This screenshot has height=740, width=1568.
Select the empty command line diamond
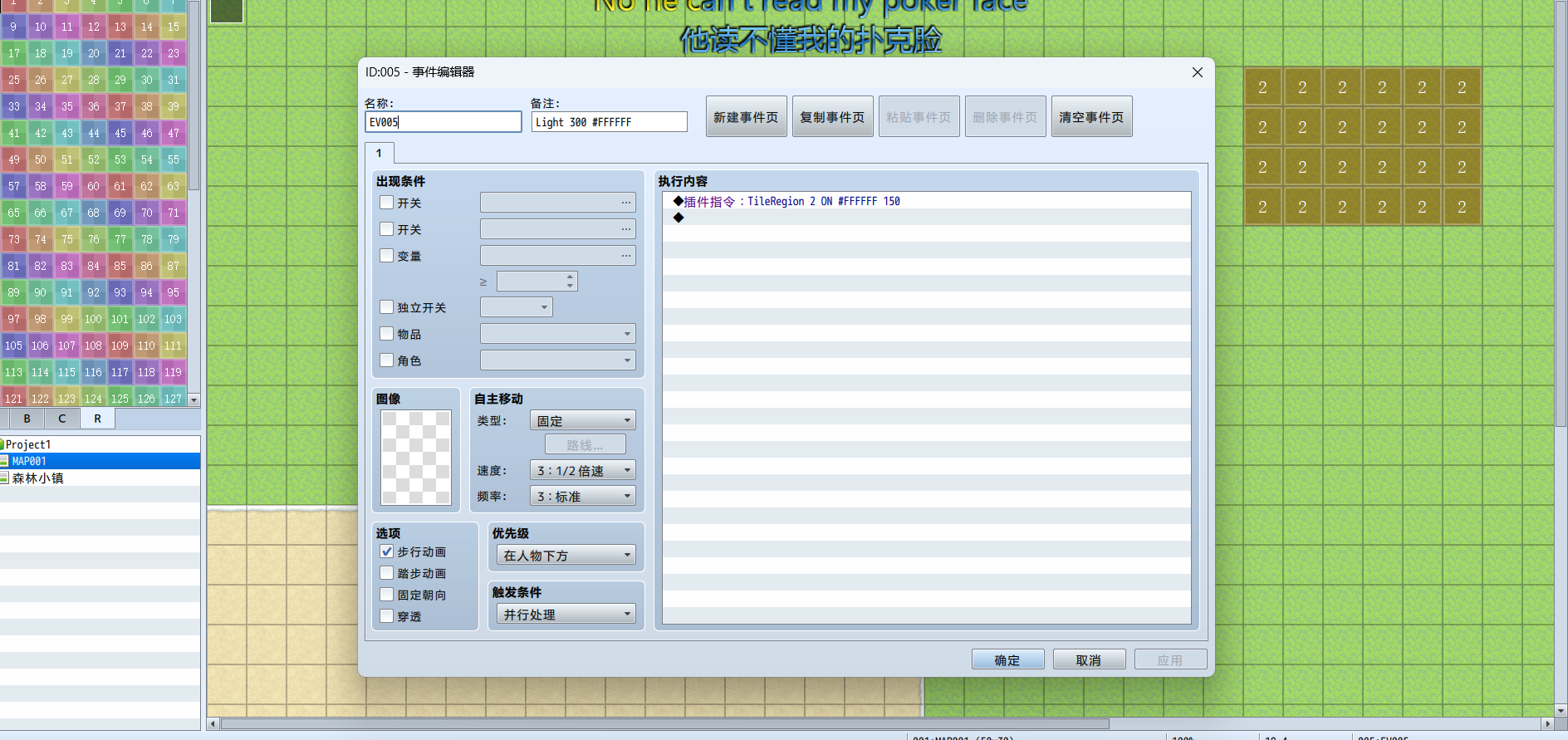pos(679,218)
